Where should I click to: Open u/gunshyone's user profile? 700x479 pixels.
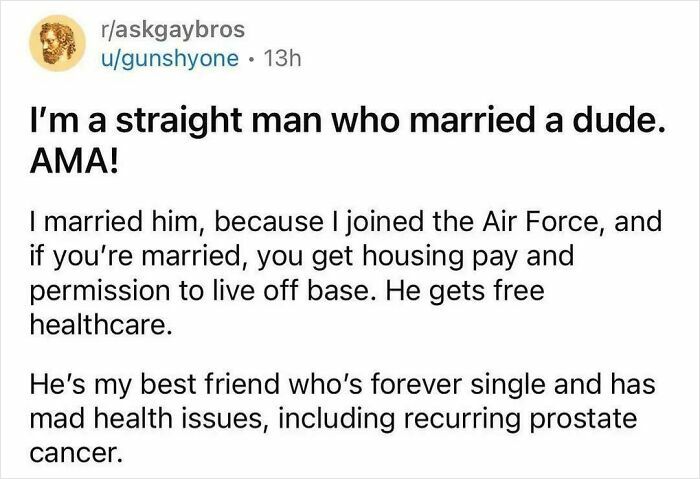(x=170, y=58)
